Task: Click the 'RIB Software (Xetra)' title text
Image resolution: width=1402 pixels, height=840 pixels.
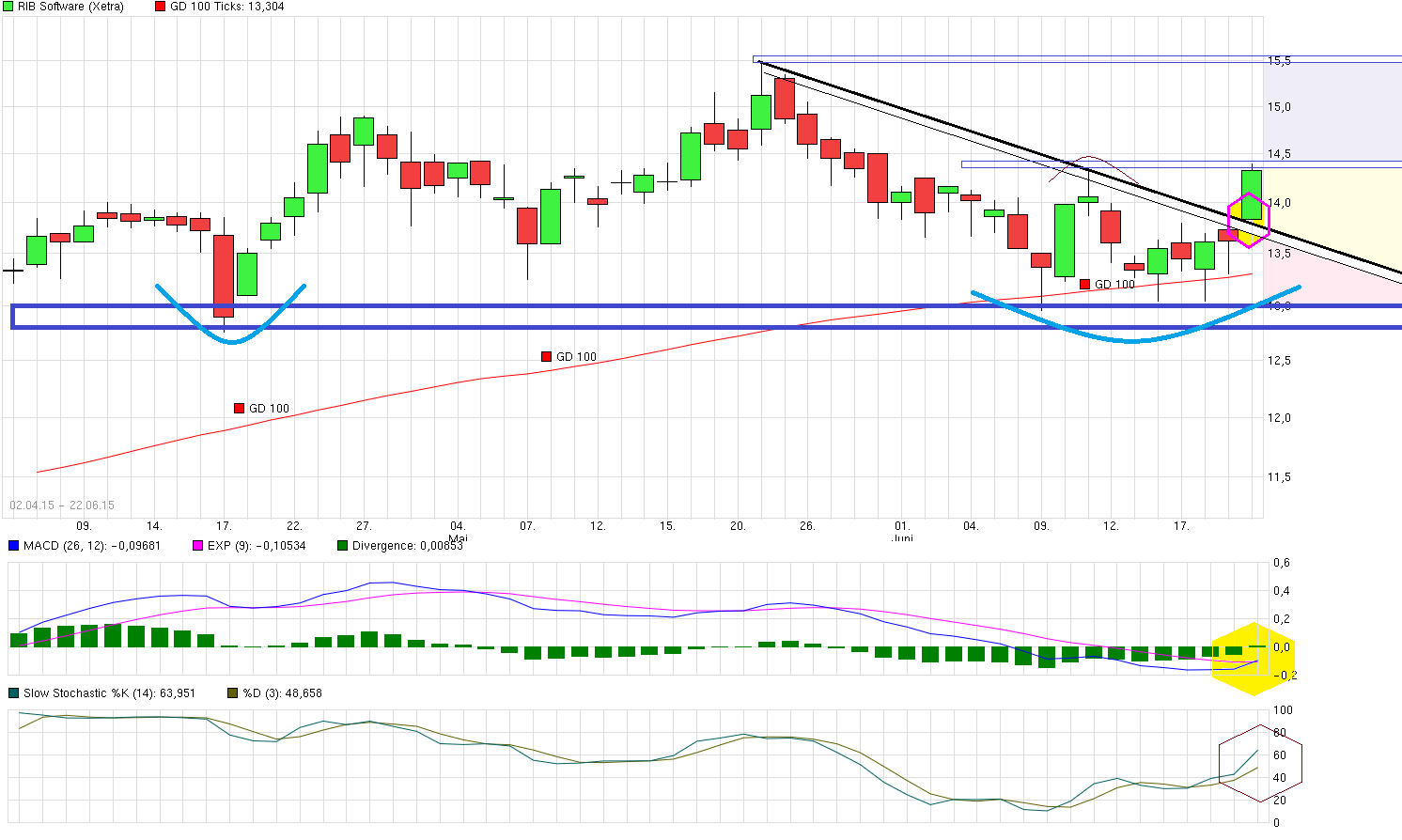Action: pos(70,7)
